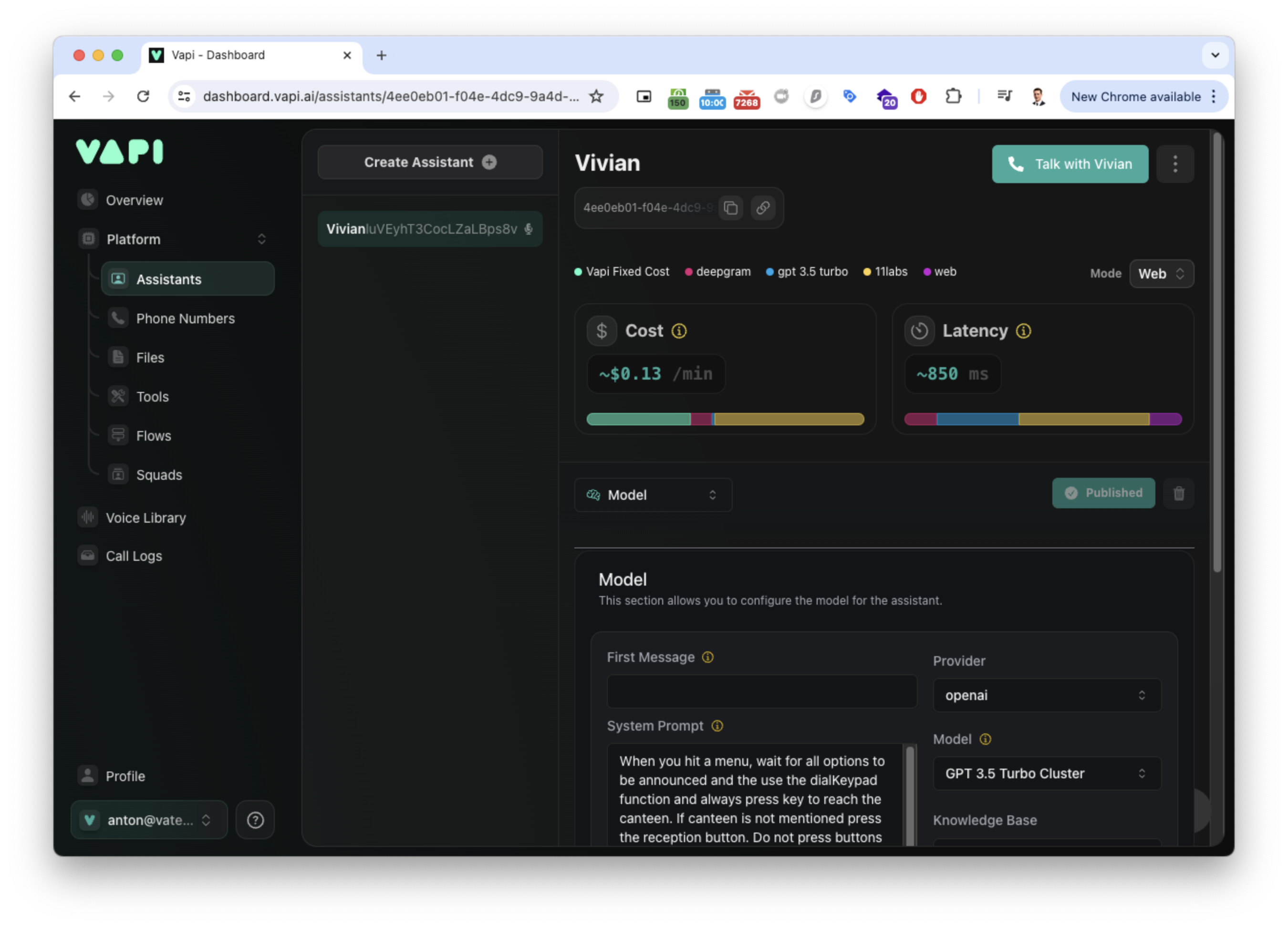Click the red Opera-style extension icon
Image resolution: width=1288 pixels, height=927 pixels.
(x=918, y=96)
